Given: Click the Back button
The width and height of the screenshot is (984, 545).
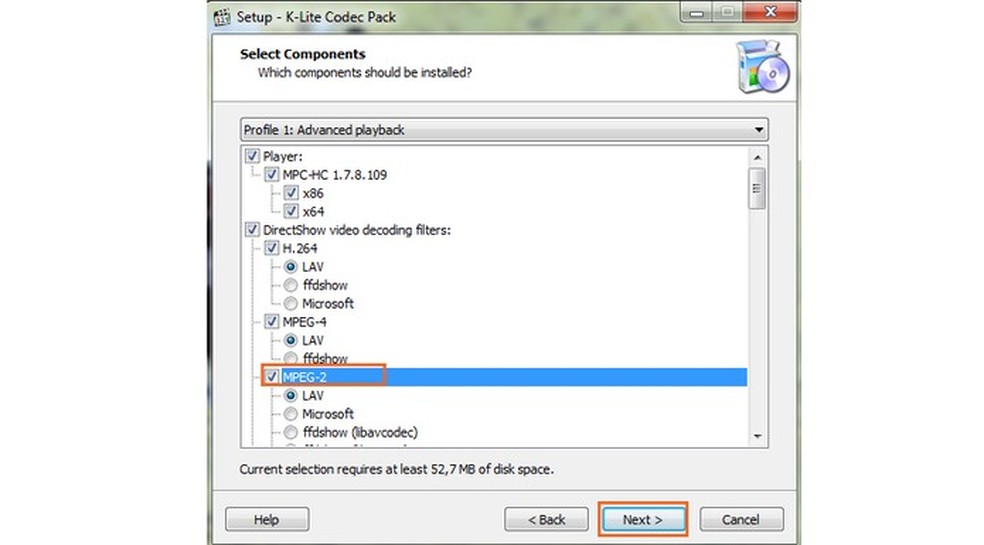Looking at the screenshot, I should click(546, 520).
